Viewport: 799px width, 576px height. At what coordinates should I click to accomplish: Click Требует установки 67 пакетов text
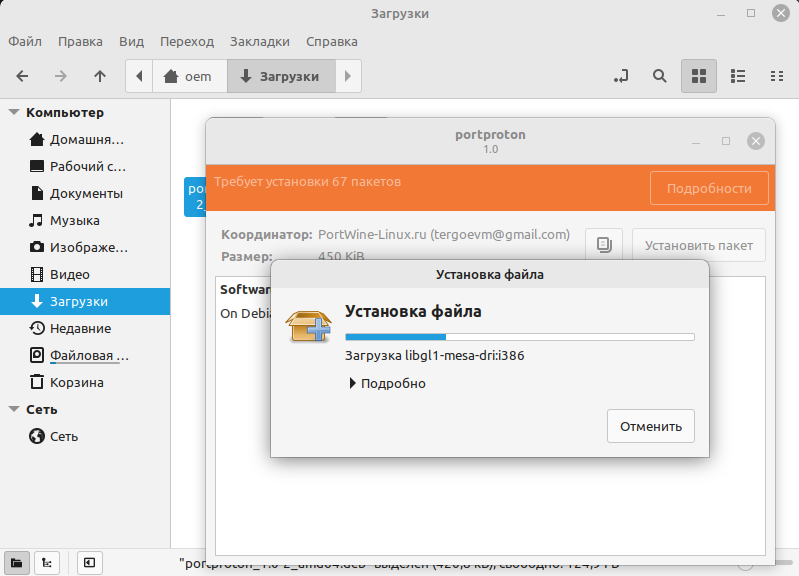tap(307, 181)
